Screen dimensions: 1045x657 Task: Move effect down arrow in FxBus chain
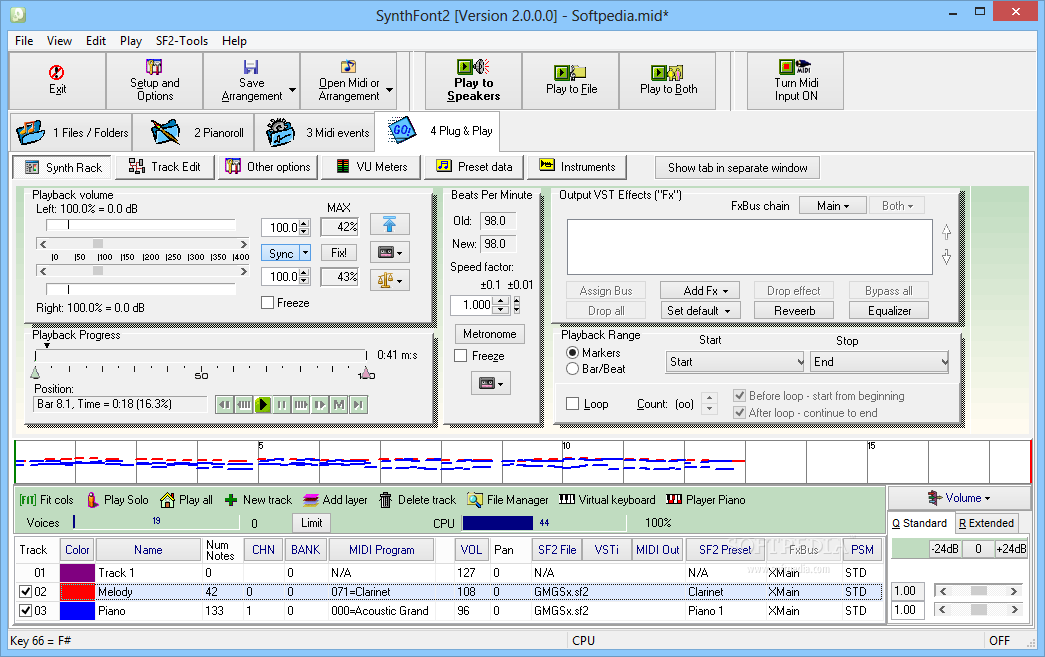tap(946, 257)
